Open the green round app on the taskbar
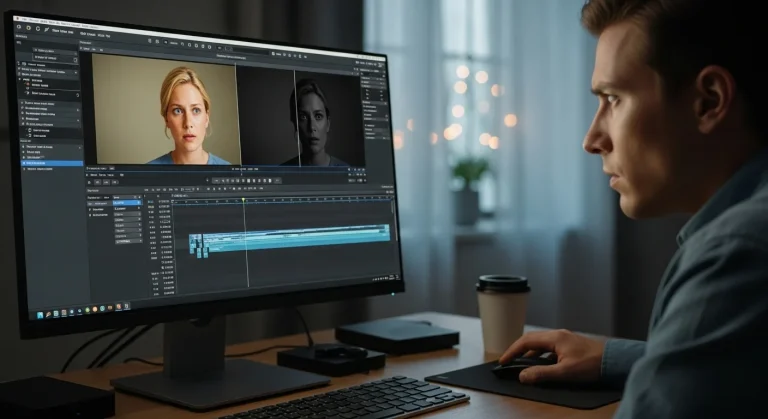 coord(88,310)
